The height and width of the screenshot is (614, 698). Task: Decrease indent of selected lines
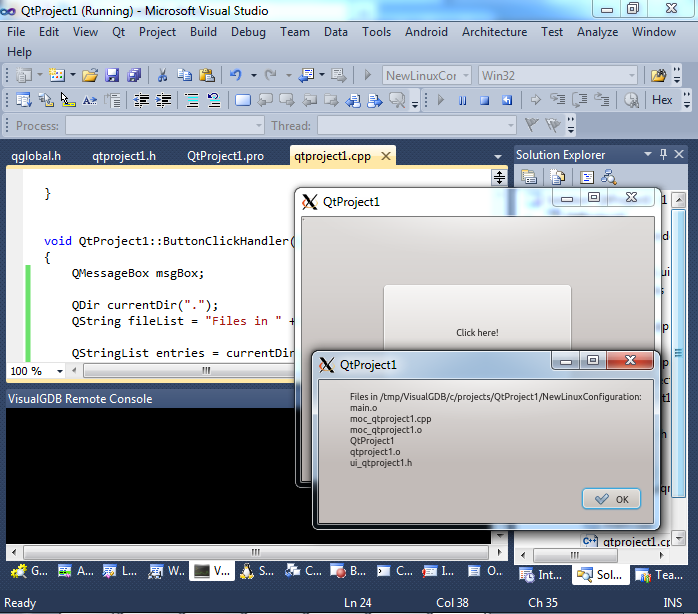[142, 100]
